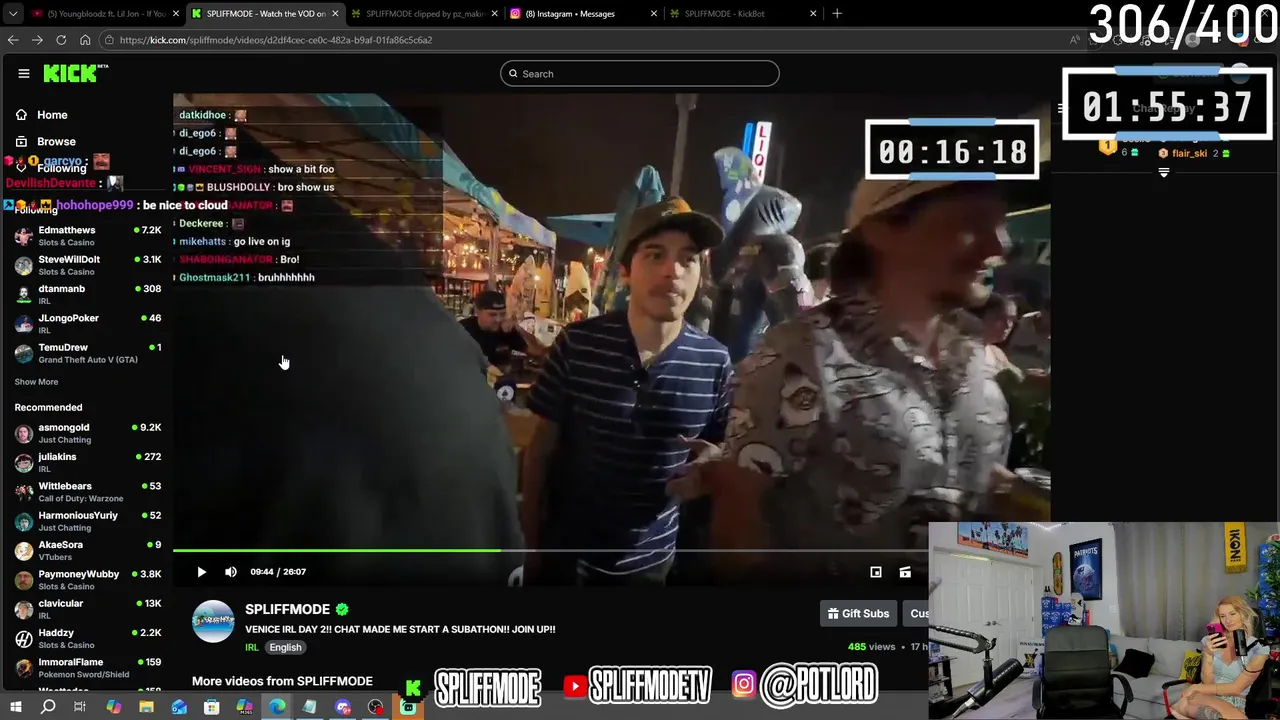Open HarmoniousYuriy recommended channel
The width and height of the screenshot is (1280, 720).
[88, 521]
